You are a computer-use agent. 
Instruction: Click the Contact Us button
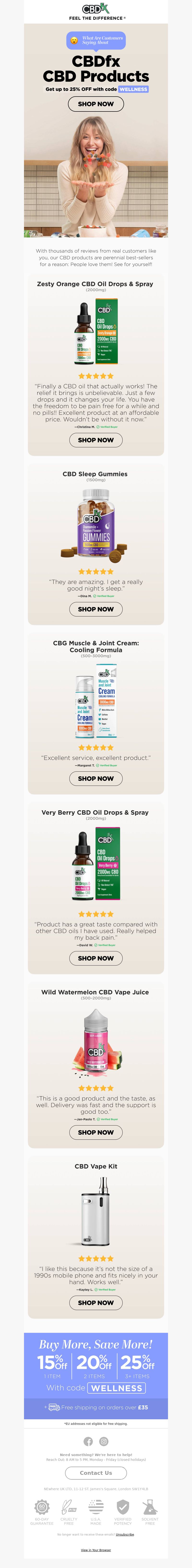pos(96,1473)
